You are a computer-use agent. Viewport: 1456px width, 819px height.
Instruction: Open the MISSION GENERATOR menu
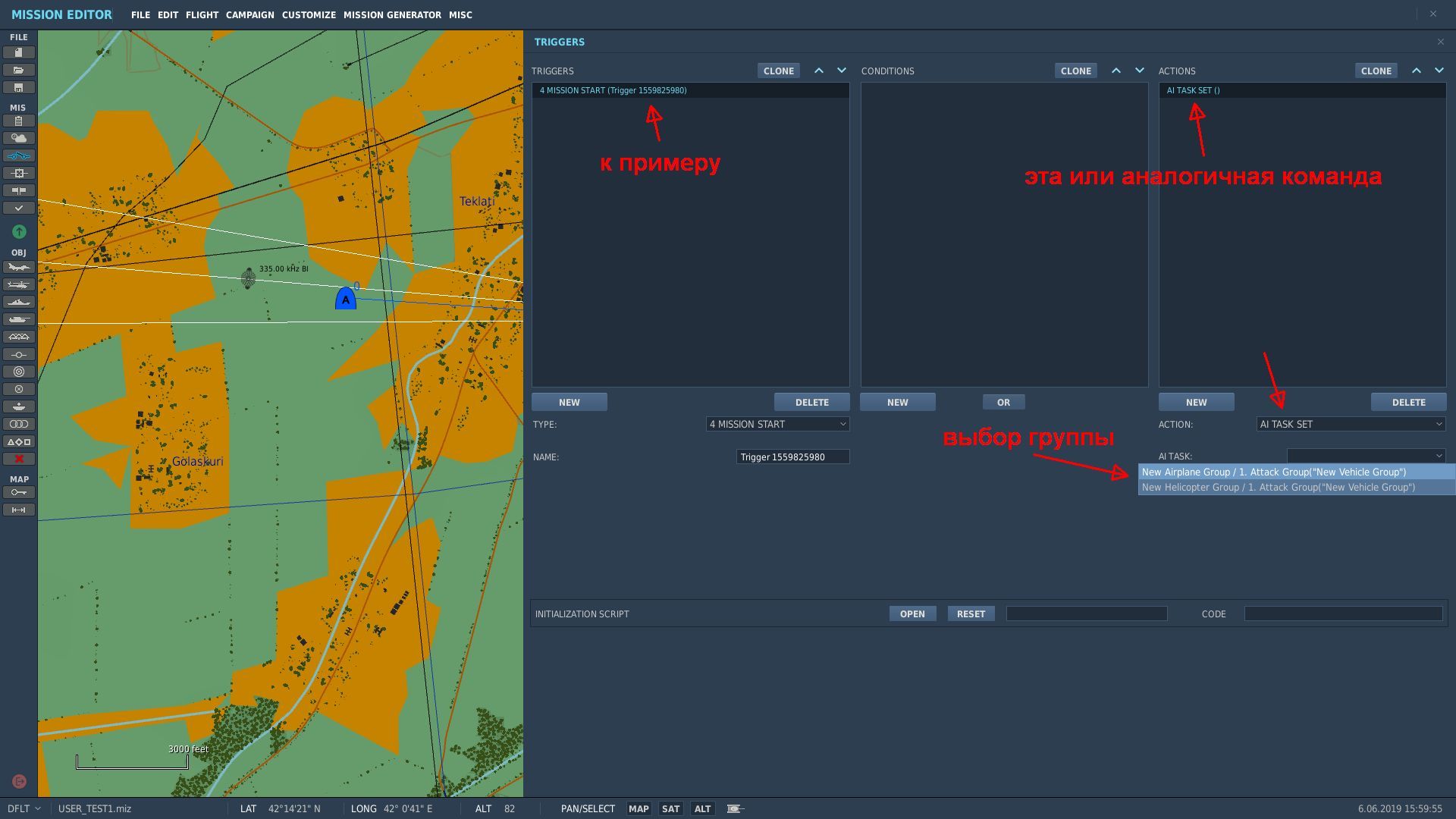(392, 14)
